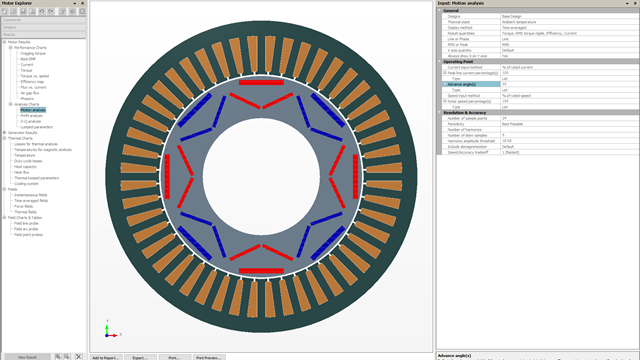This screenshot has width=640, height=360.
Task: Click the Undo arrow icon in Motor Explorer toolbar
Action: click(x=42, y=11)
